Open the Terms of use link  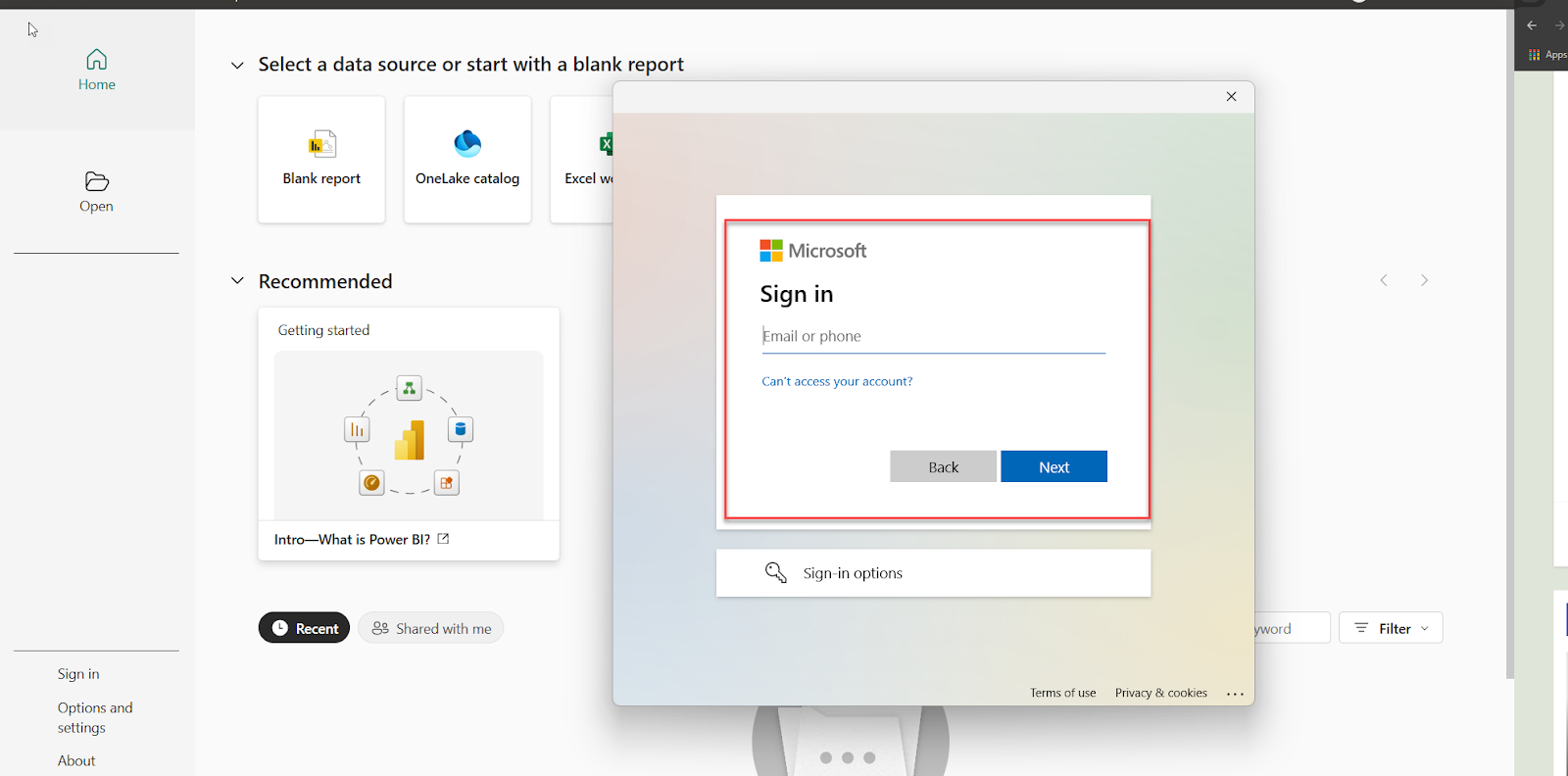point(1062,693)
